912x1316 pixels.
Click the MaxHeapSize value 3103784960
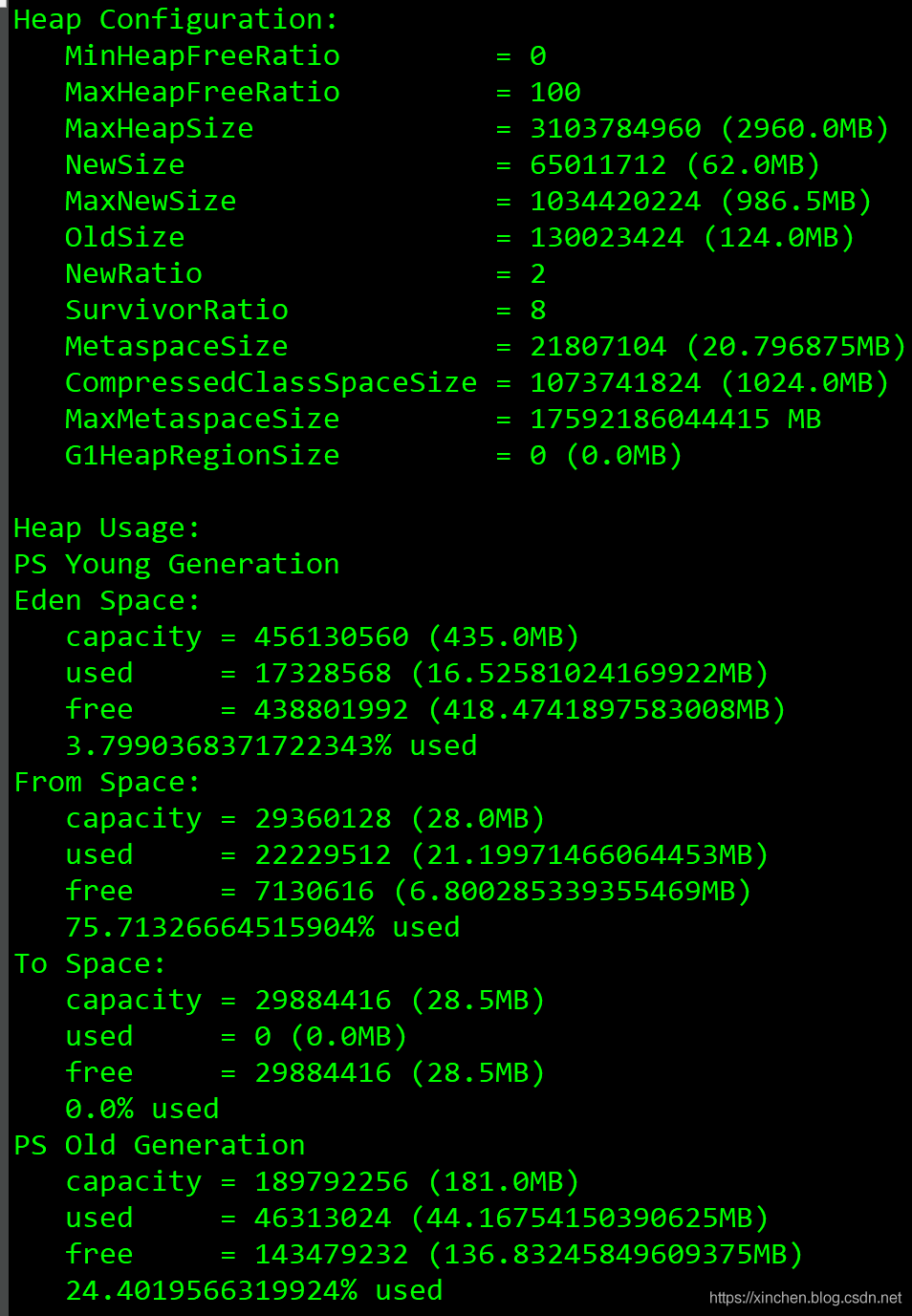(x=616, y=129)
